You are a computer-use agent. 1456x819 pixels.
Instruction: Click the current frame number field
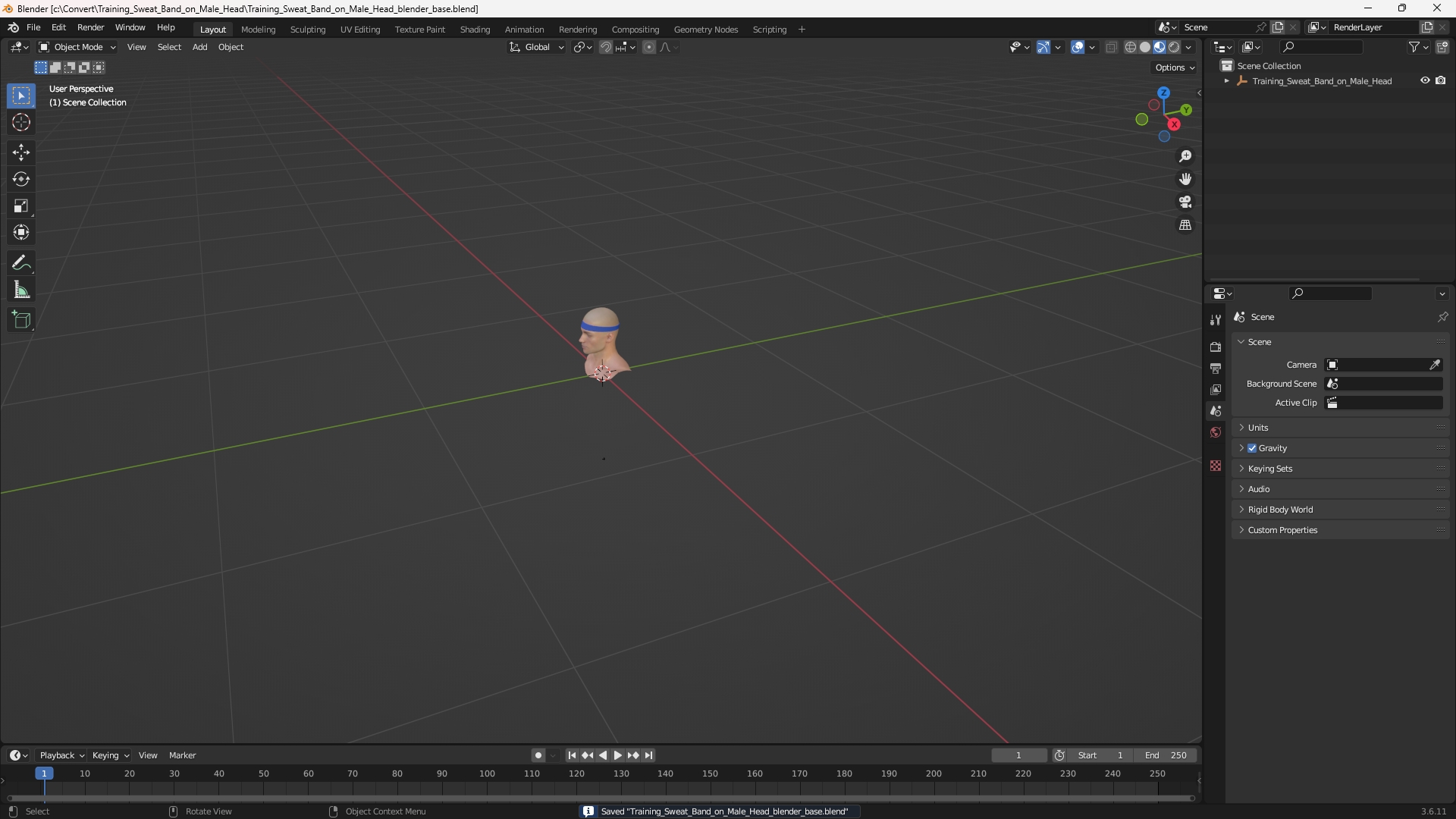point(1018,755)
